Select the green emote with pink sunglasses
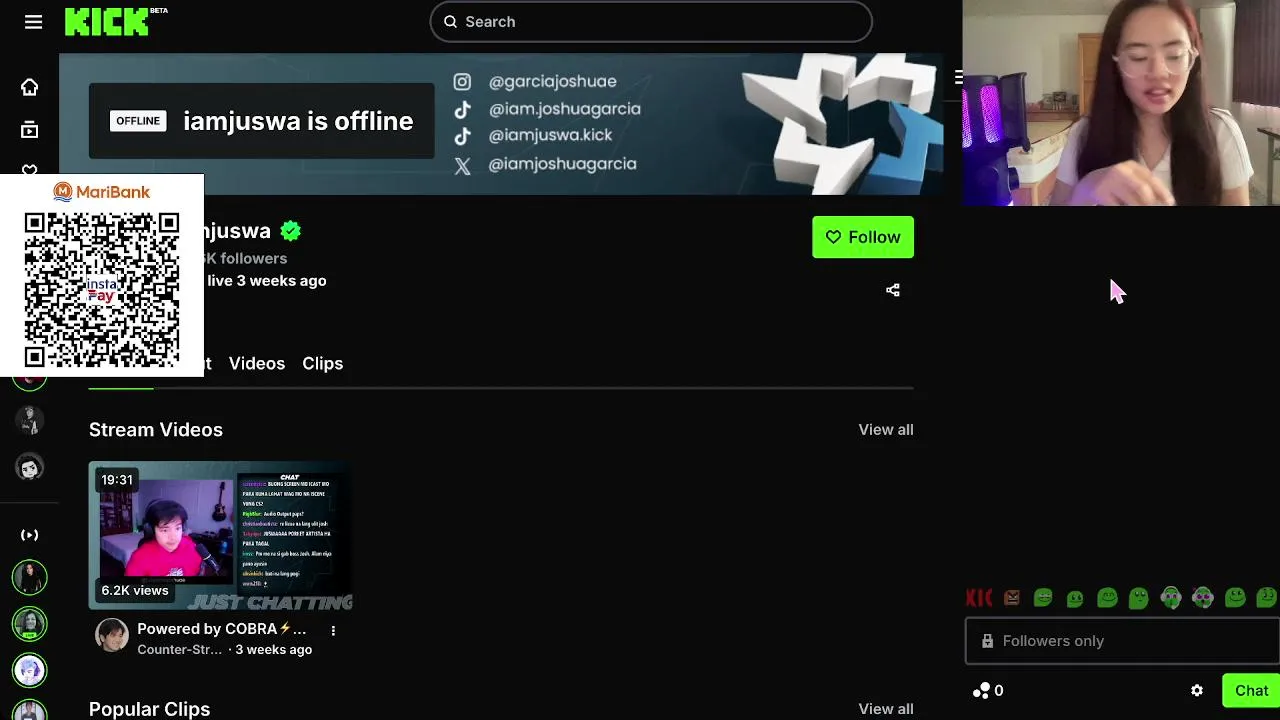 [1203, 598]
